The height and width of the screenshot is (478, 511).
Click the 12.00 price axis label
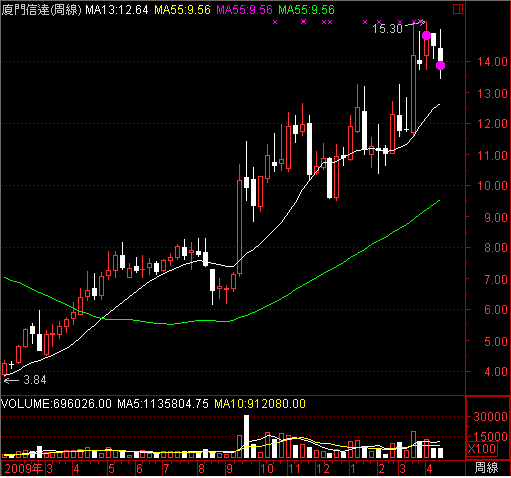(492, 124)
